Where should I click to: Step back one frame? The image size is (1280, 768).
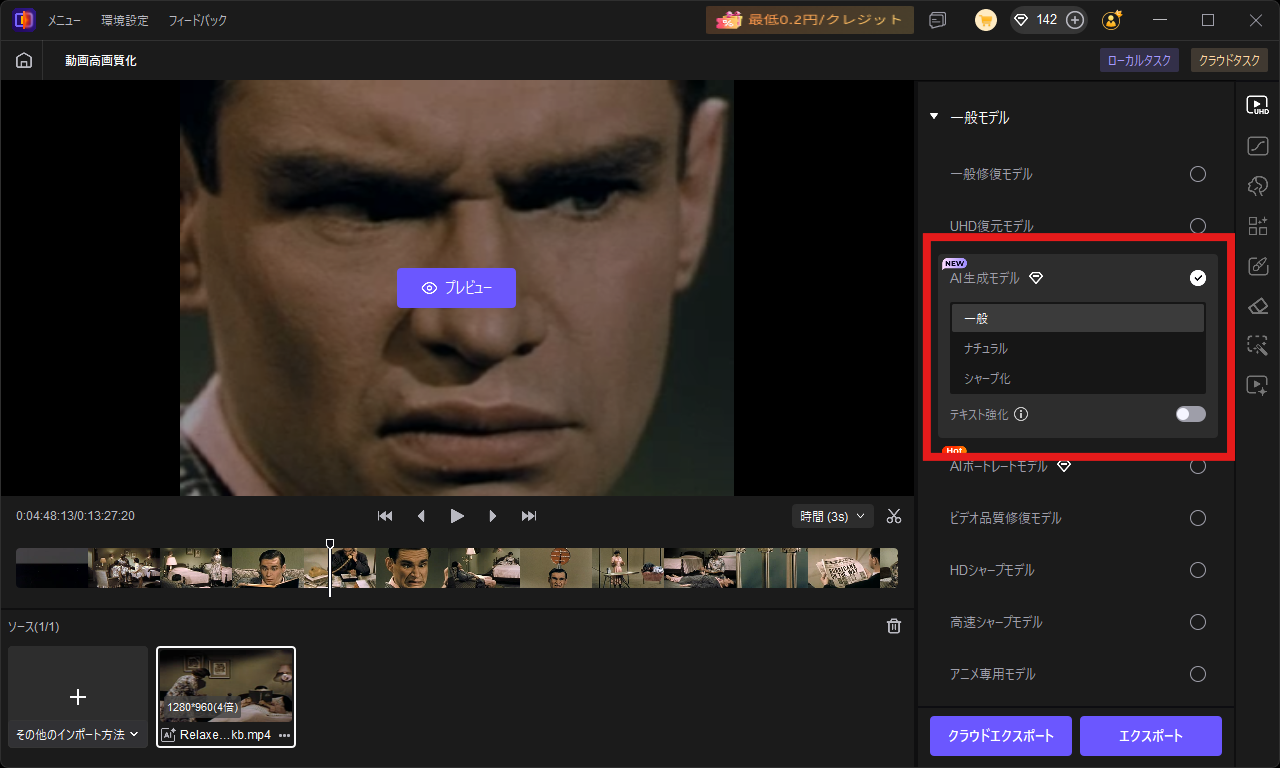tap(421, 516)
